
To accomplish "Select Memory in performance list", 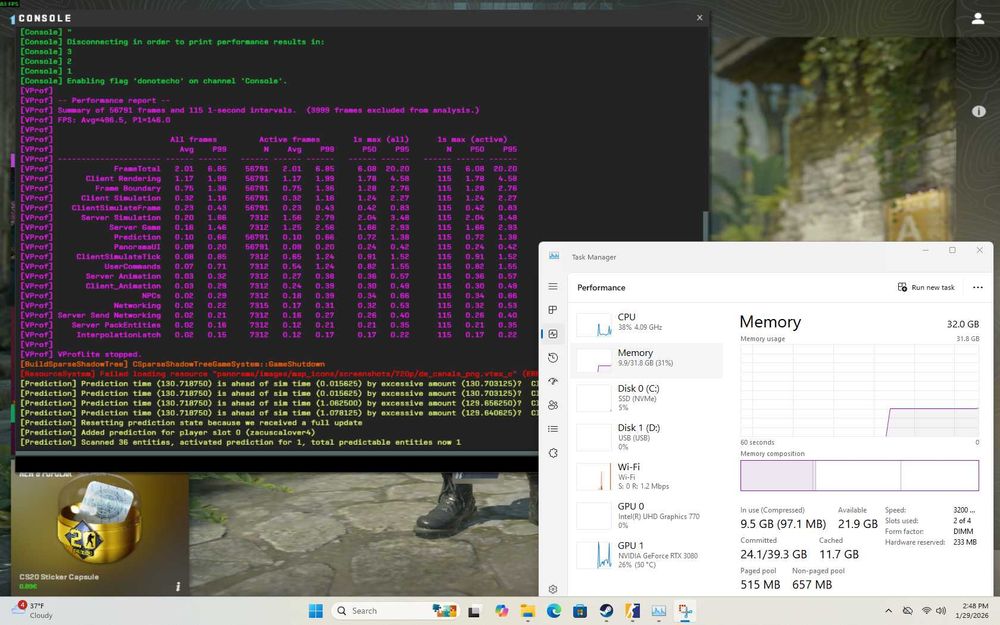I will (647, 360).
